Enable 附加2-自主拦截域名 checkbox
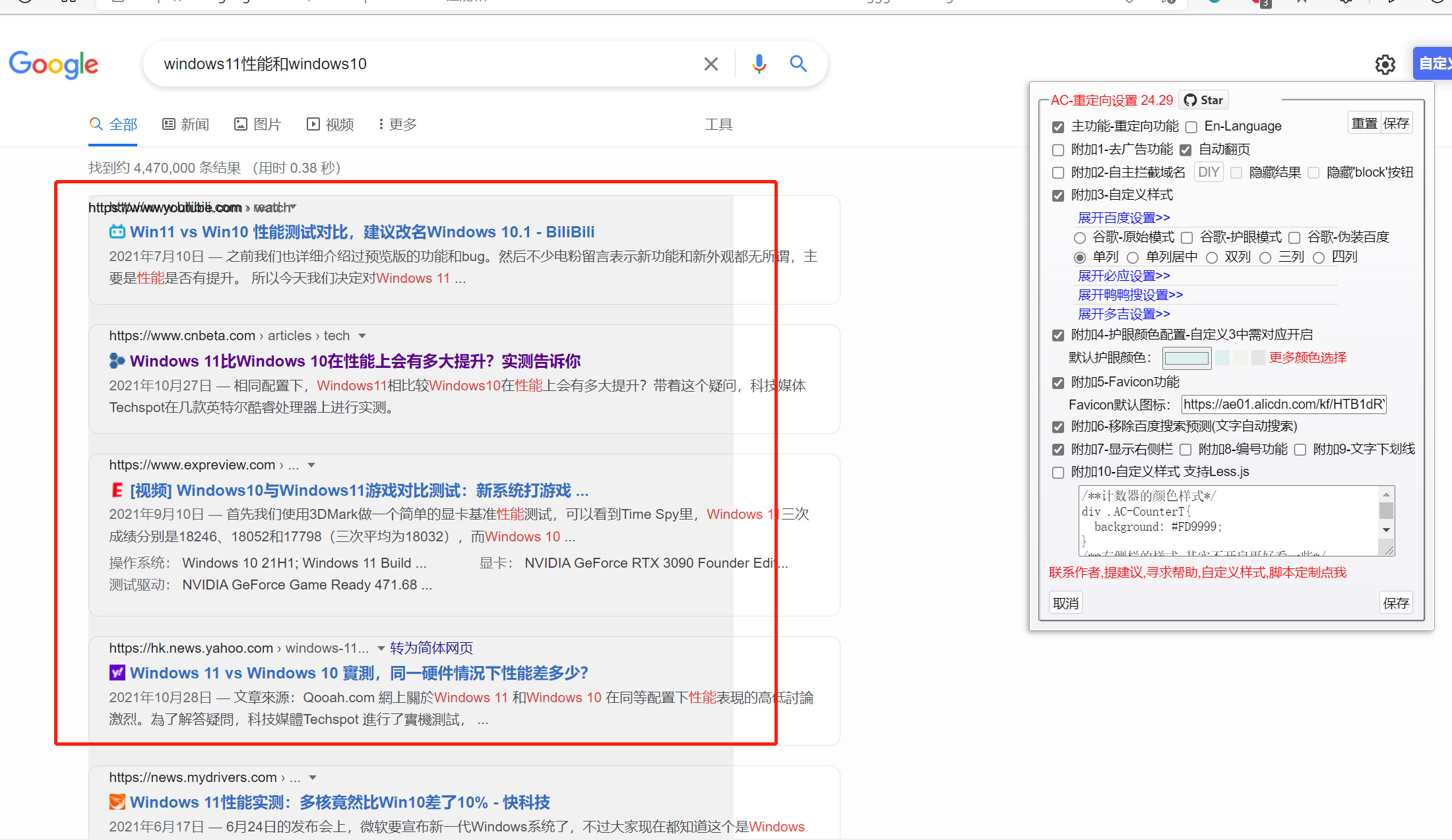1452x840 pixels. 1058,173
